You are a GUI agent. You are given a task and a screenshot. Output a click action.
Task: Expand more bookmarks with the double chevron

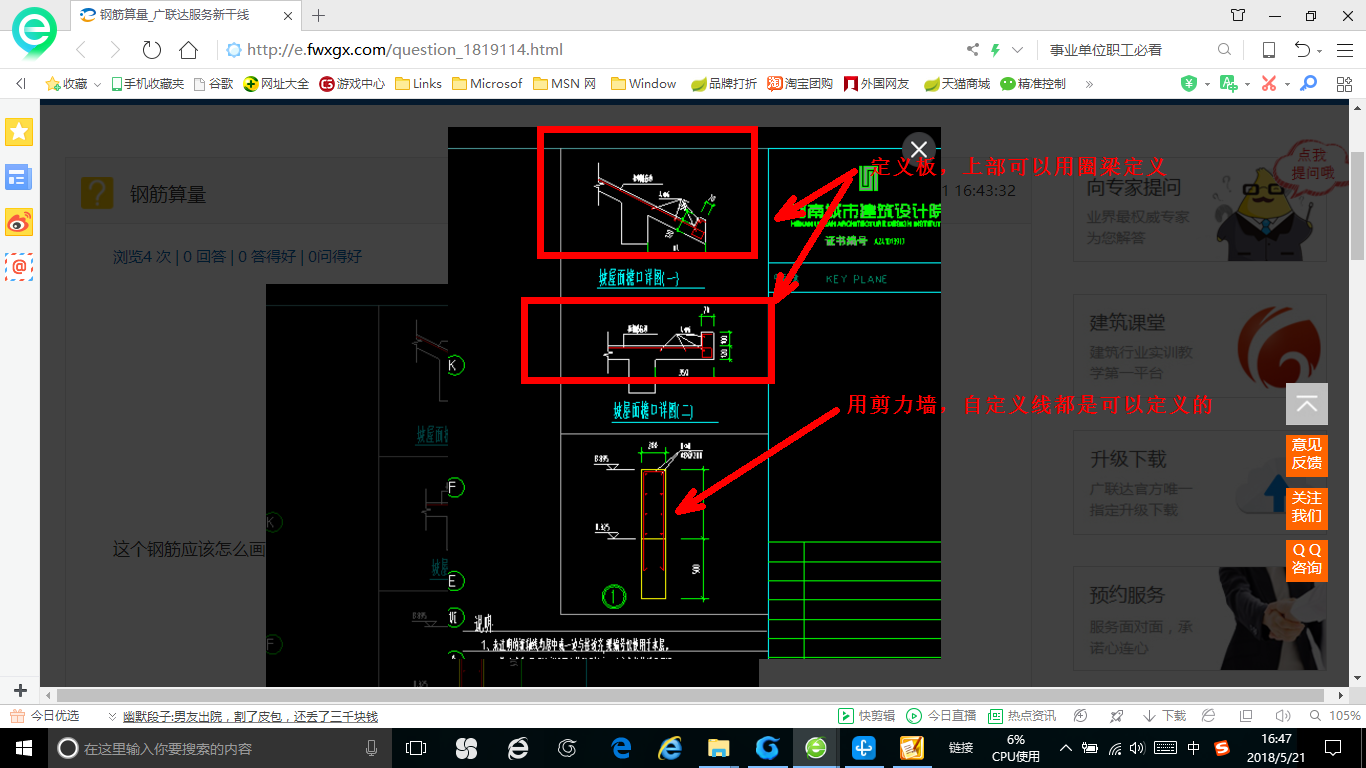tap(1089, 84)
